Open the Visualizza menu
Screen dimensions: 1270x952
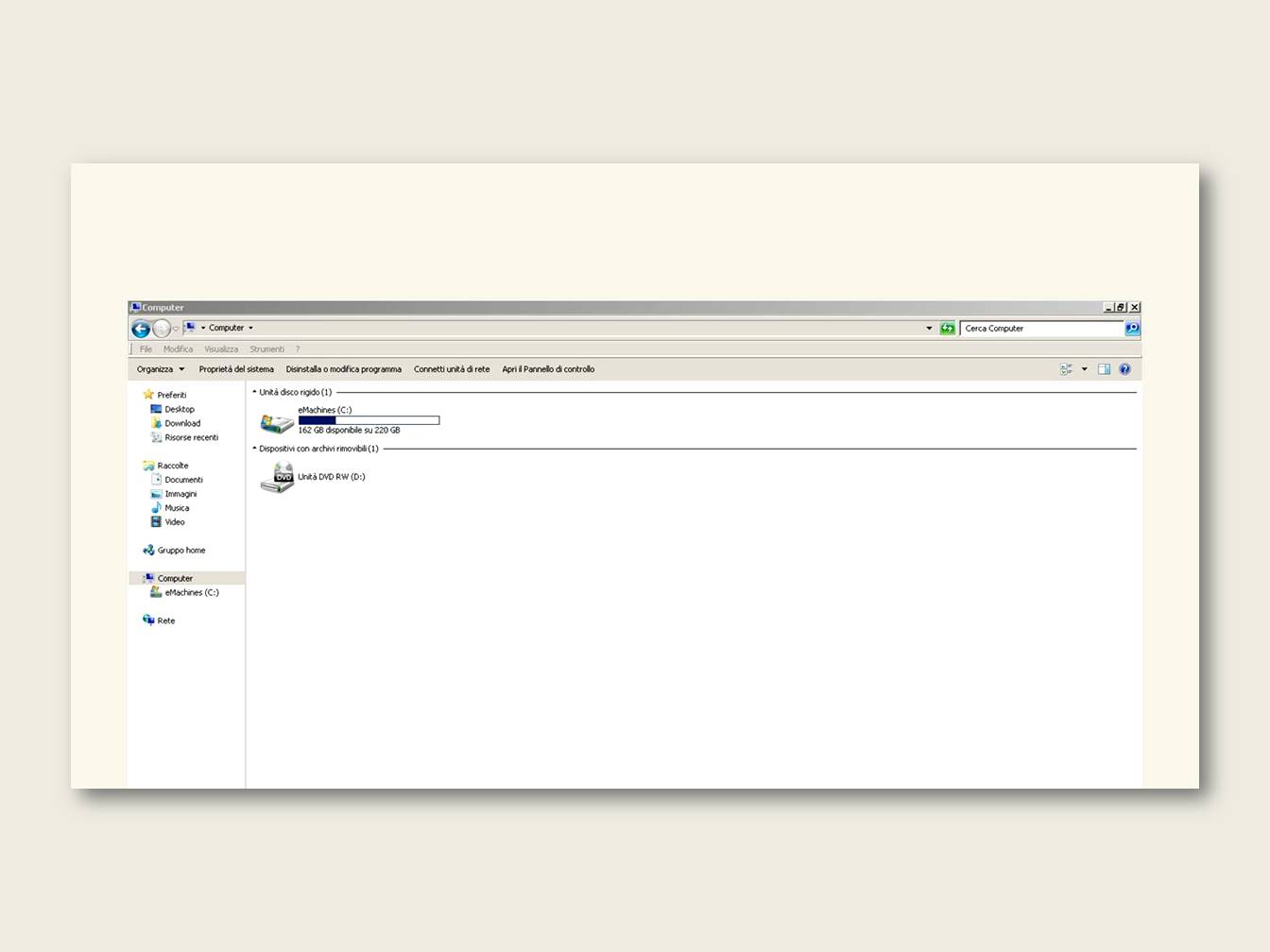click(221, 349)
